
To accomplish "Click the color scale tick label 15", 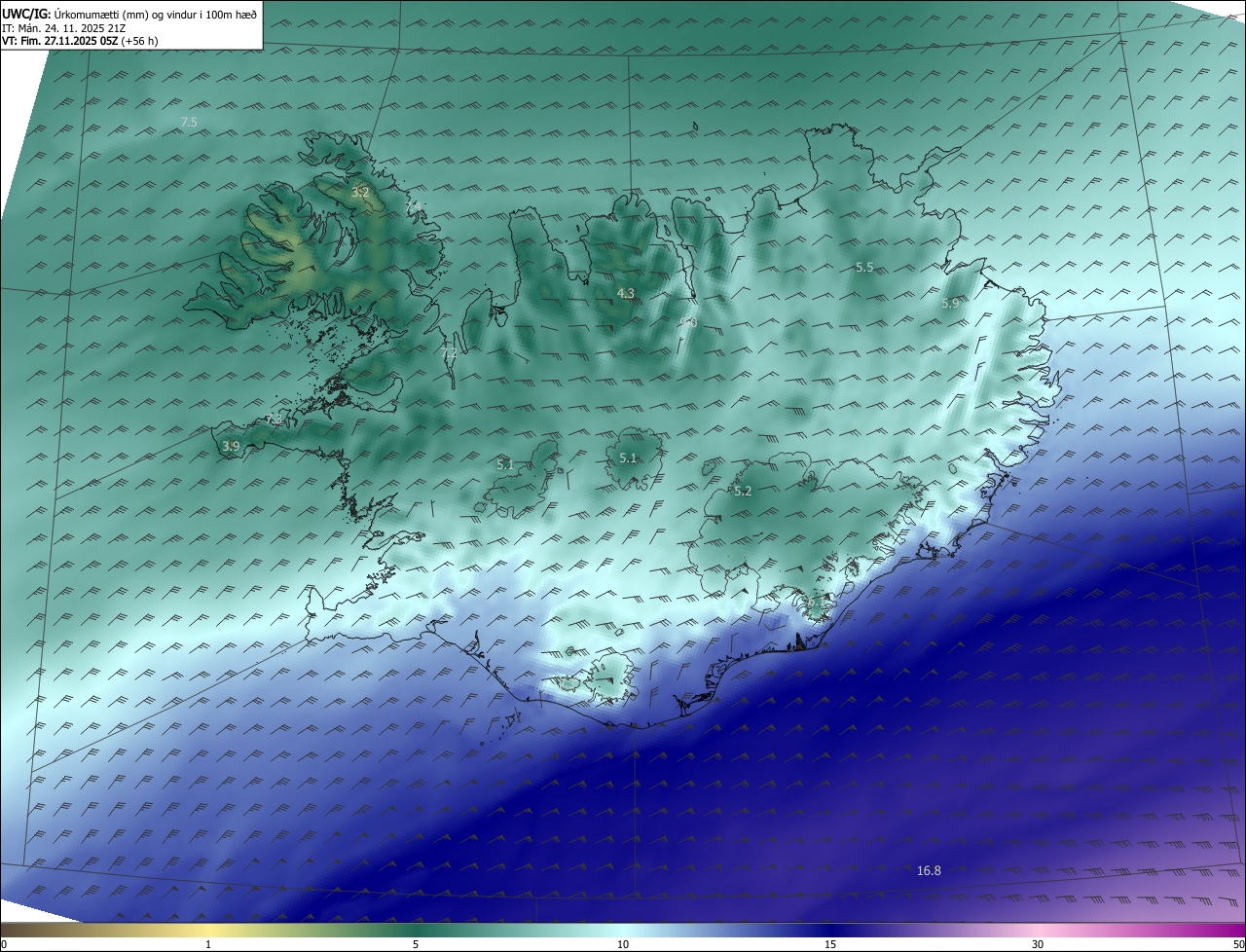I will click(830, 944).
